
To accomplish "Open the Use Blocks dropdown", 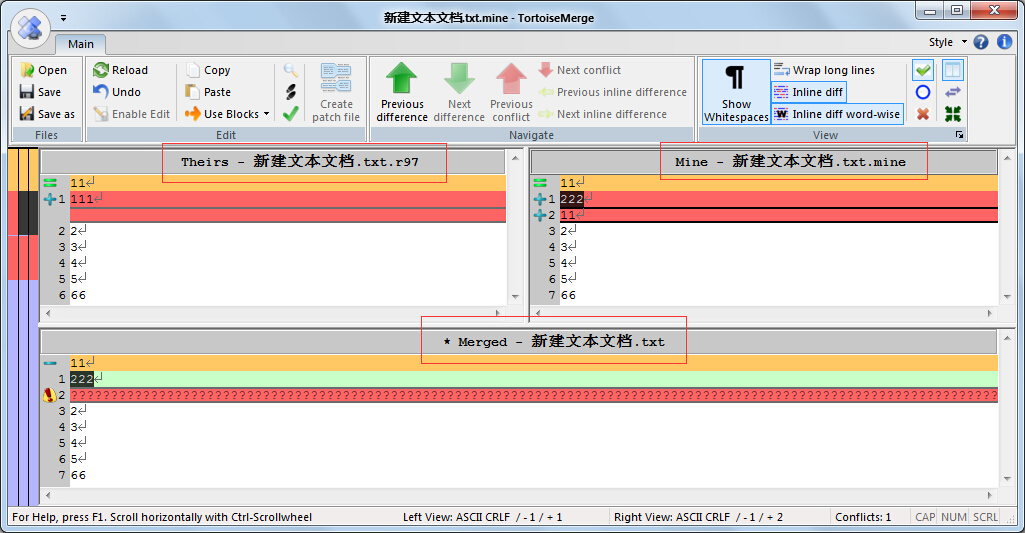I will click(x=227, y=114).
